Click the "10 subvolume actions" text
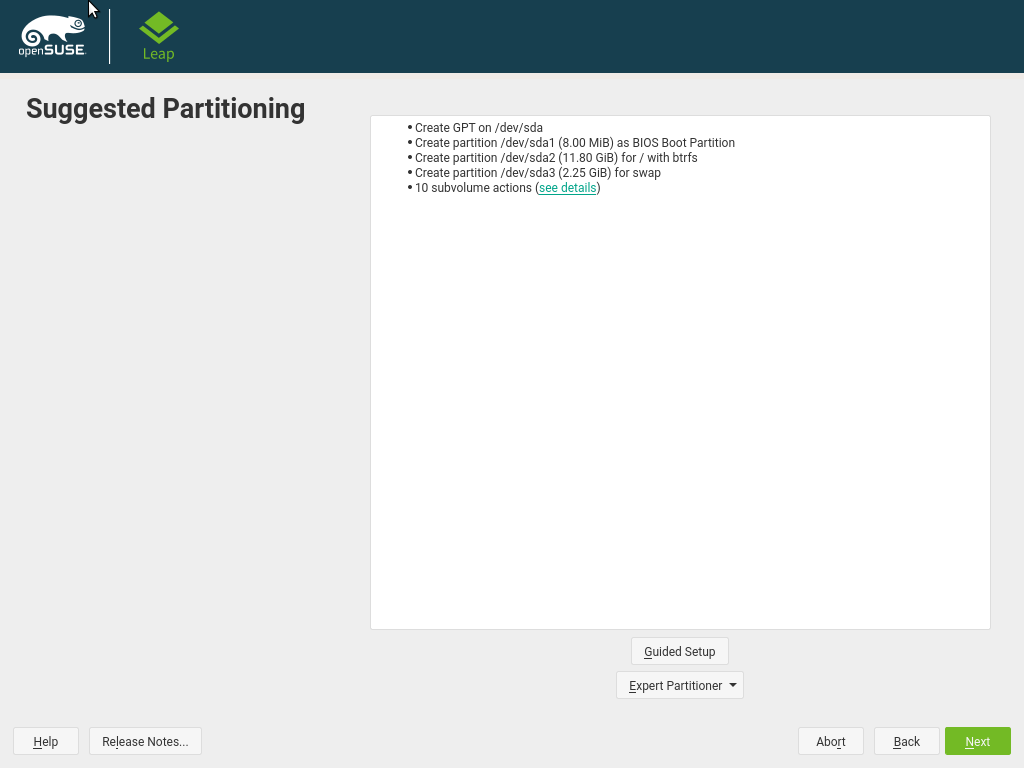 pyautogui.click(x=473, y=188)
